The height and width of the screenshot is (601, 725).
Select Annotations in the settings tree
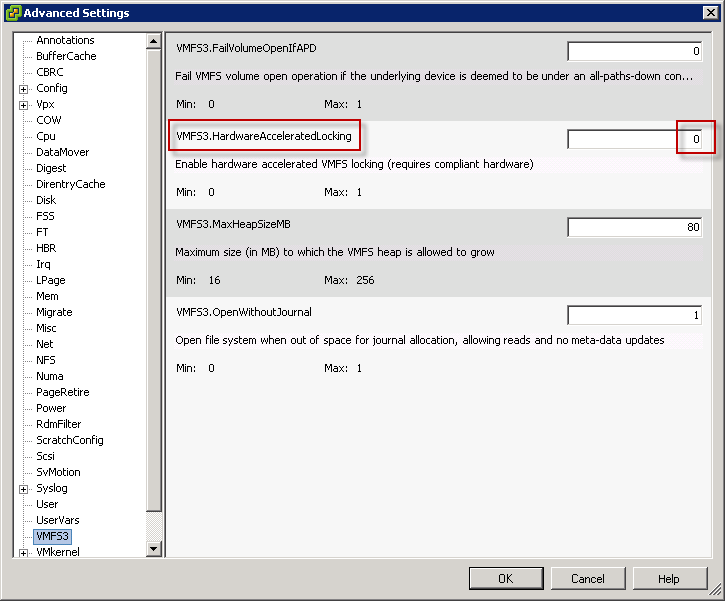point(65,40)
